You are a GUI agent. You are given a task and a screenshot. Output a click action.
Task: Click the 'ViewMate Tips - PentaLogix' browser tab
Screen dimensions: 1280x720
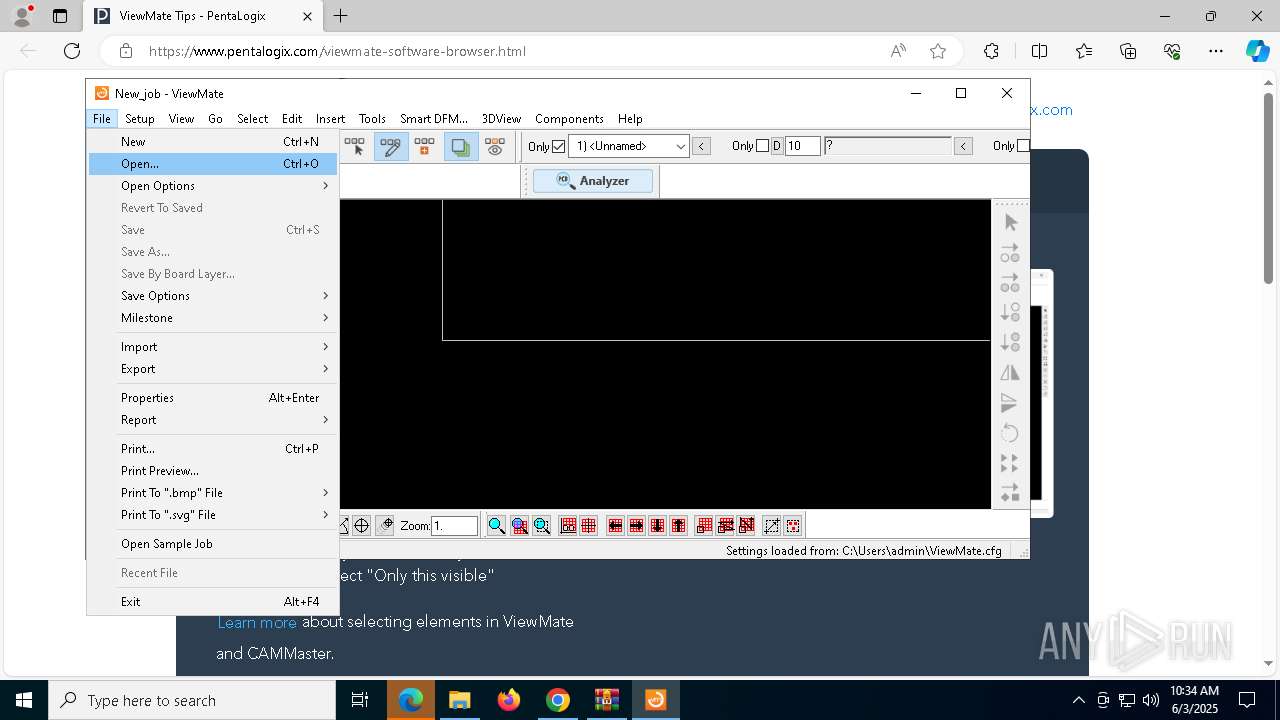(202, 16)
